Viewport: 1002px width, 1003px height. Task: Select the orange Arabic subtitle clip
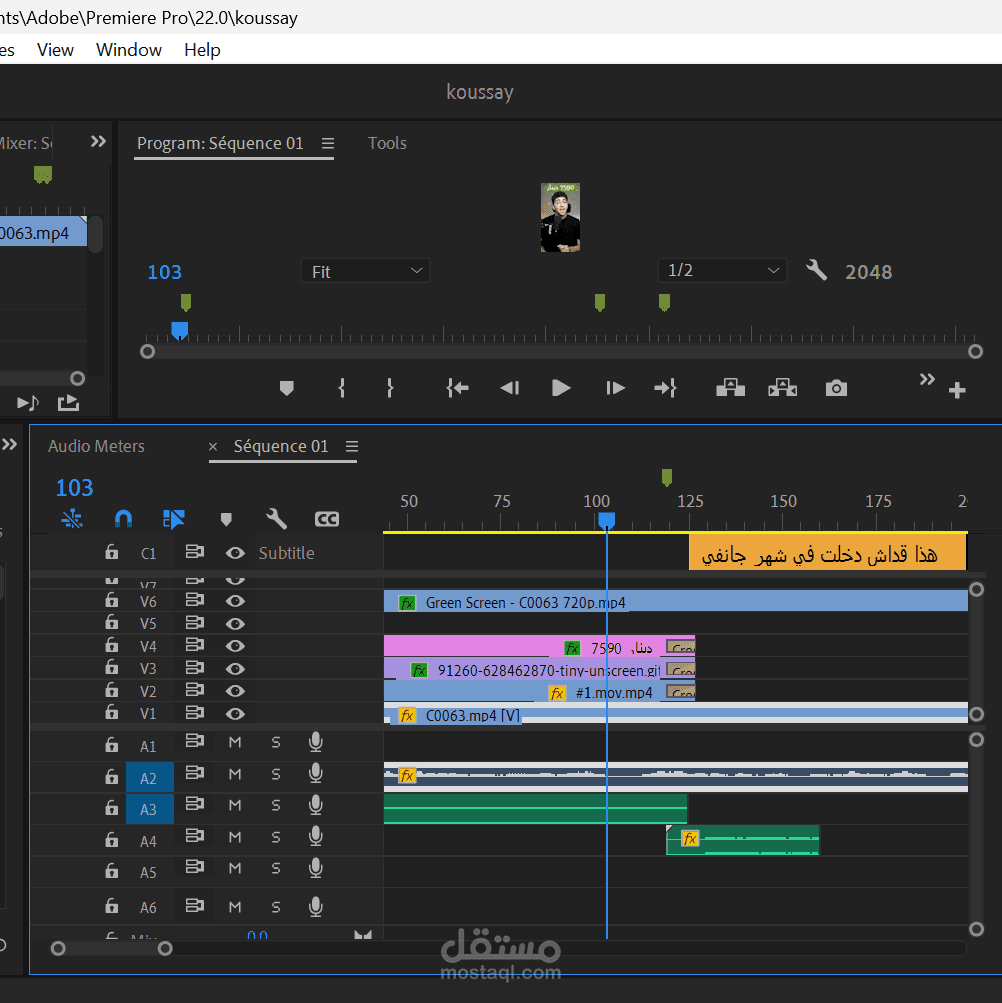pos(827,552)
